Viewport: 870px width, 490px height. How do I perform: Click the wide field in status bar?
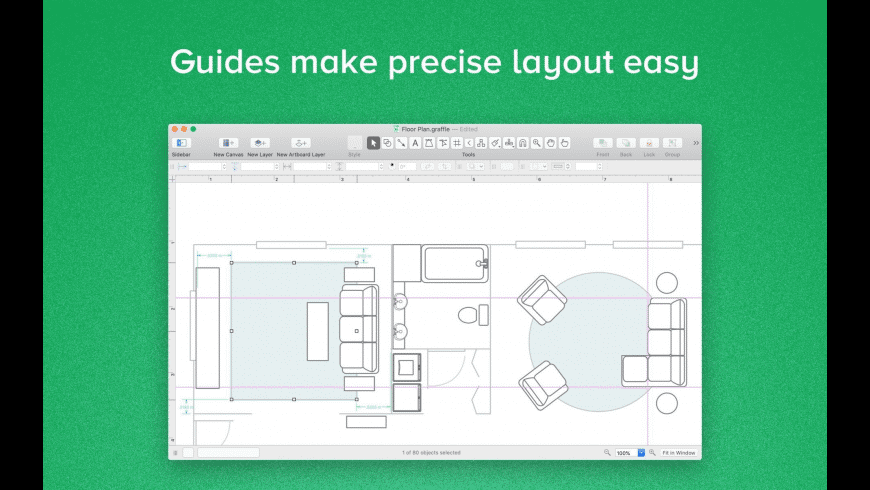coord(229,453)
